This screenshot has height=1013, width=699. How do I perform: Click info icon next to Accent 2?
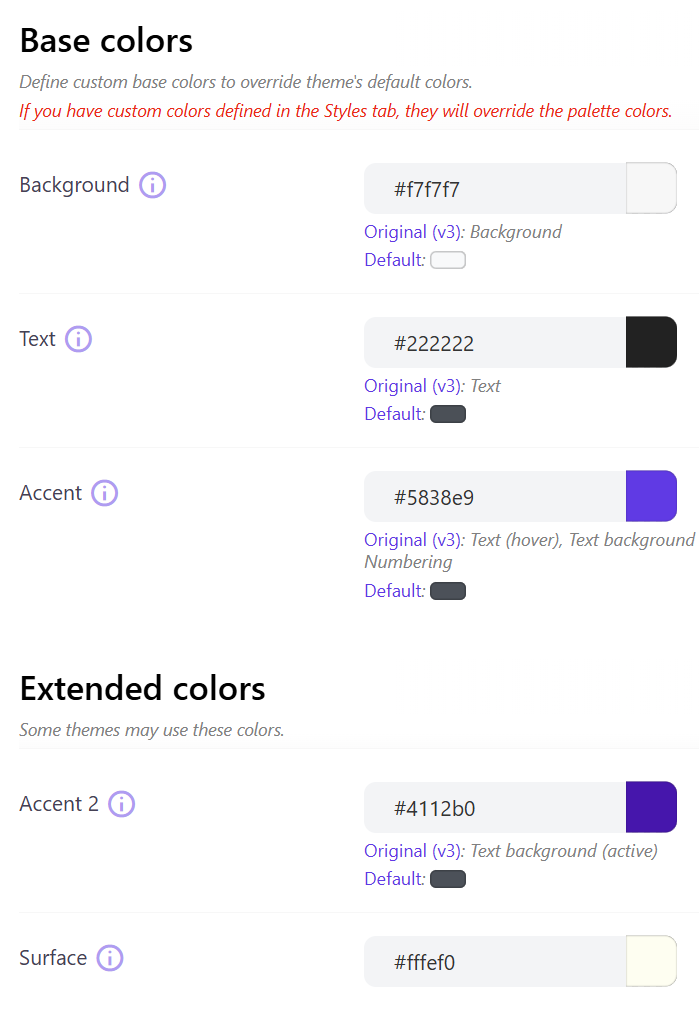click(121, 804)
